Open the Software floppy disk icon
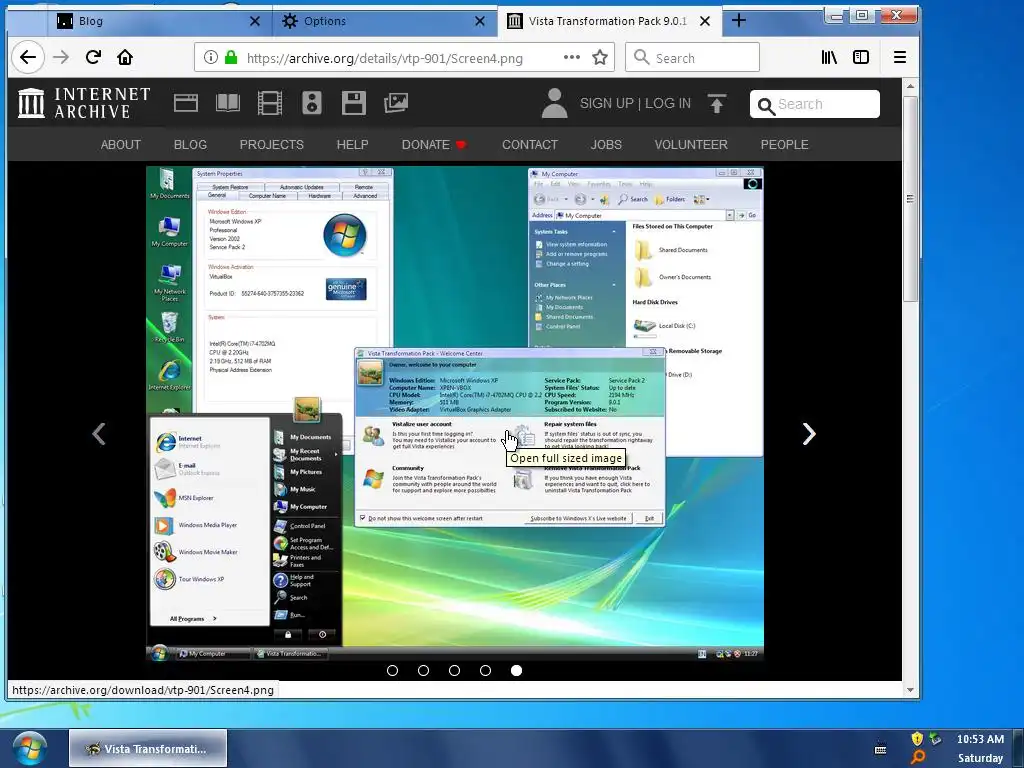 coord(353,103)
